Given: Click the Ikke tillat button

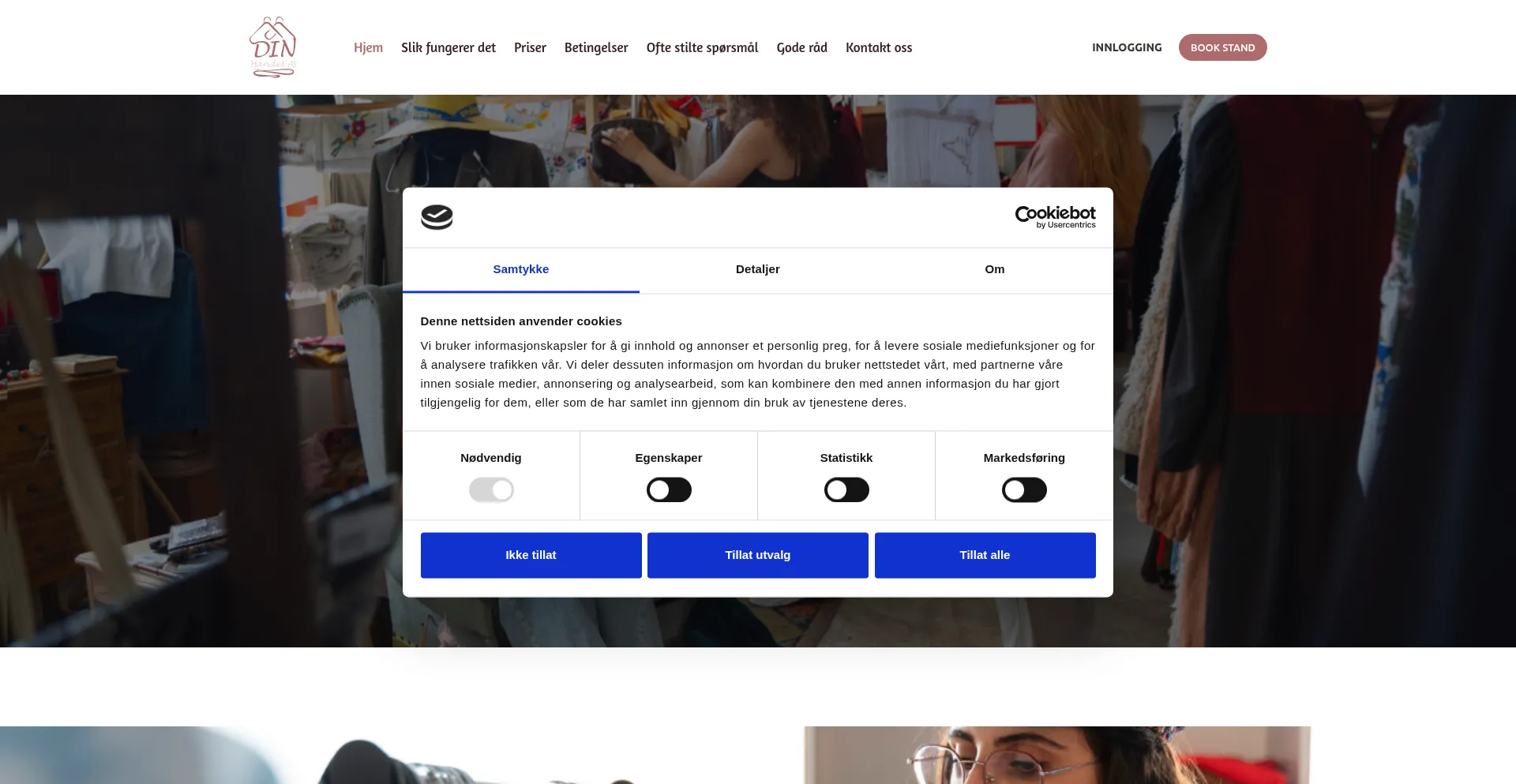Looking at the screenshot, I should coord(531,555).
